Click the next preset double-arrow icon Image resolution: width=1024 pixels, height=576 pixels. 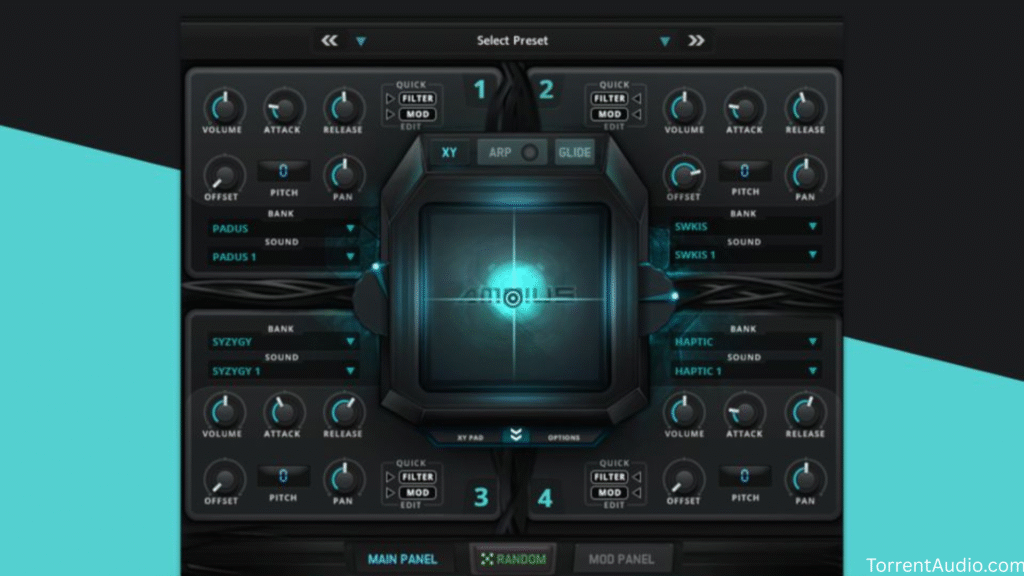click(696, 41)
